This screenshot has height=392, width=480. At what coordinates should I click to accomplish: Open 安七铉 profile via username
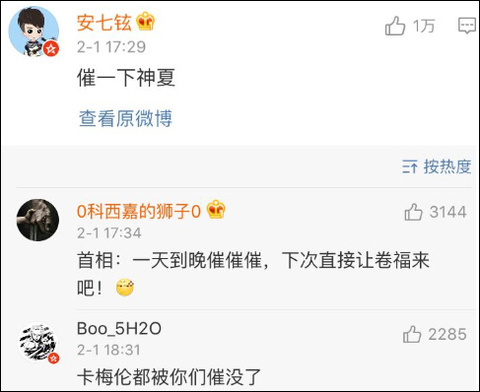[x=104, y=23]
